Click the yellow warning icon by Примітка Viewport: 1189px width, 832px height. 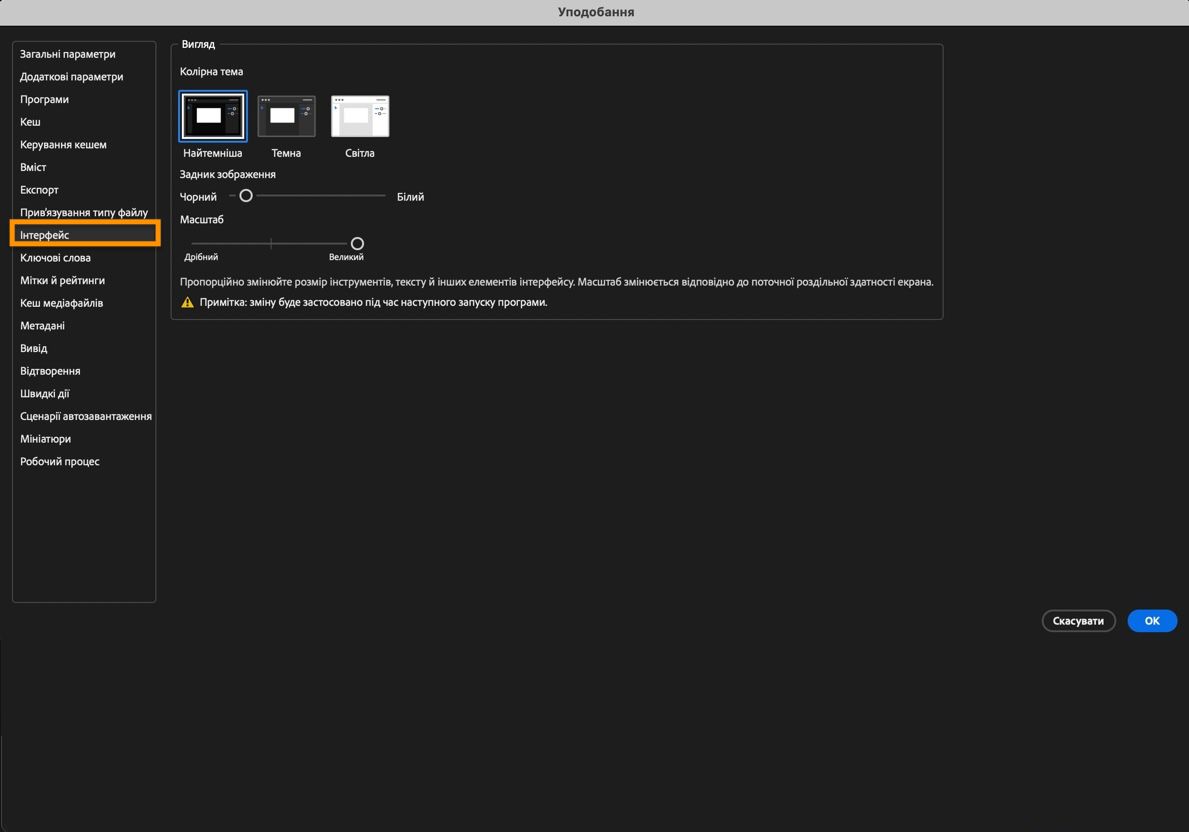[187, 303]
